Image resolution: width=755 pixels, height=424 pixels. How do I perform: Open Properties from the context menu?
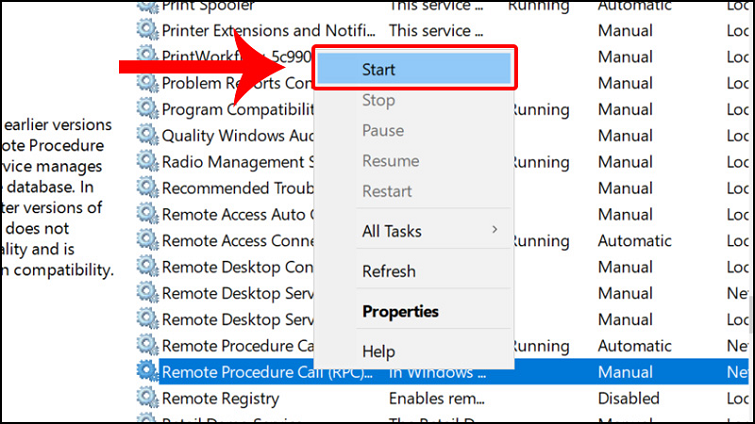(x=400, y=311)
